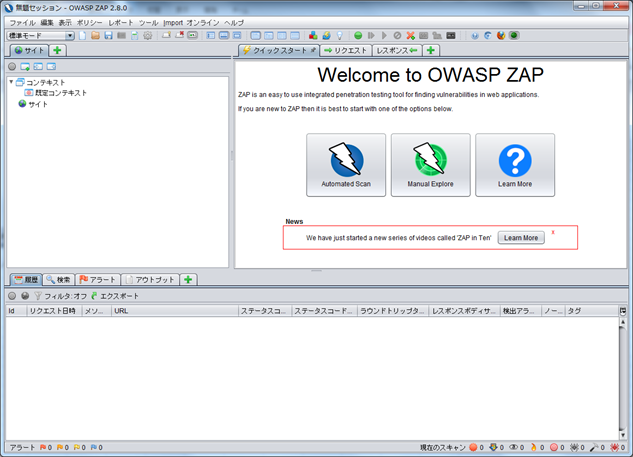
Task: Click the blue question mark help toolbar icon
Action: tap(475, 36)
